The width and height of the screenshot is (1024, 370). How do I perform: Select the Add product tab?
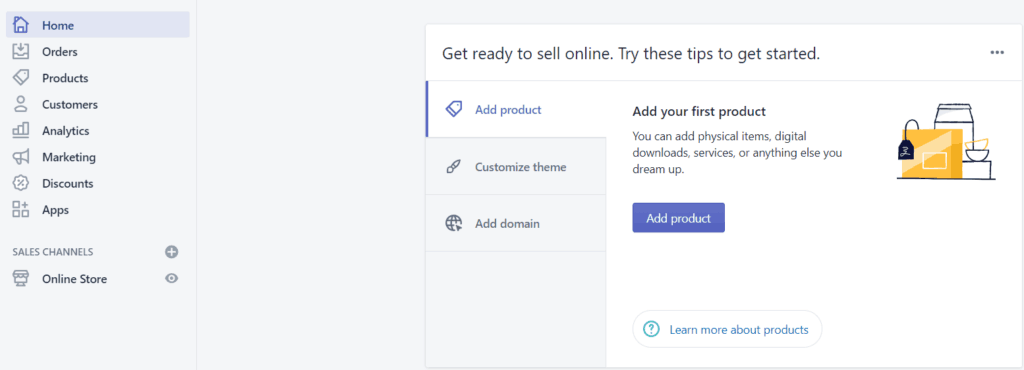coord(516,110)
